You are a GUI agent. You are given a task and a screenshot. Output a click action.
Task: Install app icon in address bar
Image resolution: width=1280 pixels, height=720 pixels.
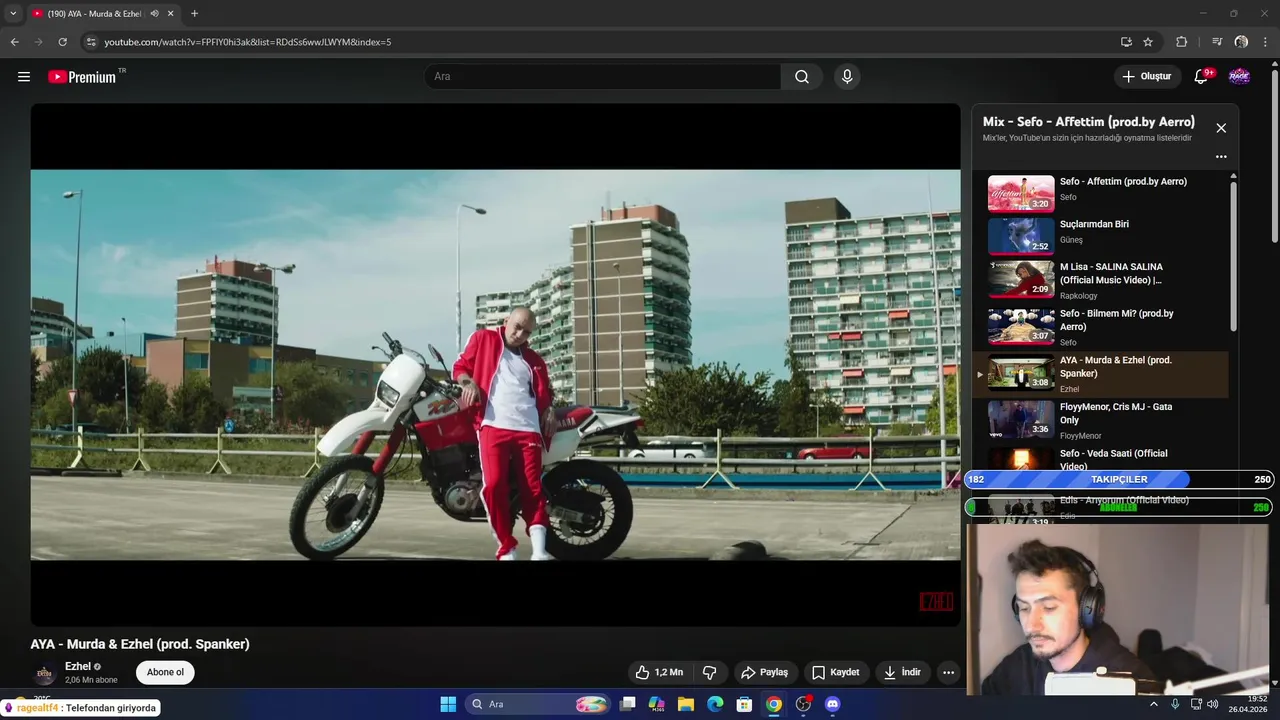(x=1126, y=42)
